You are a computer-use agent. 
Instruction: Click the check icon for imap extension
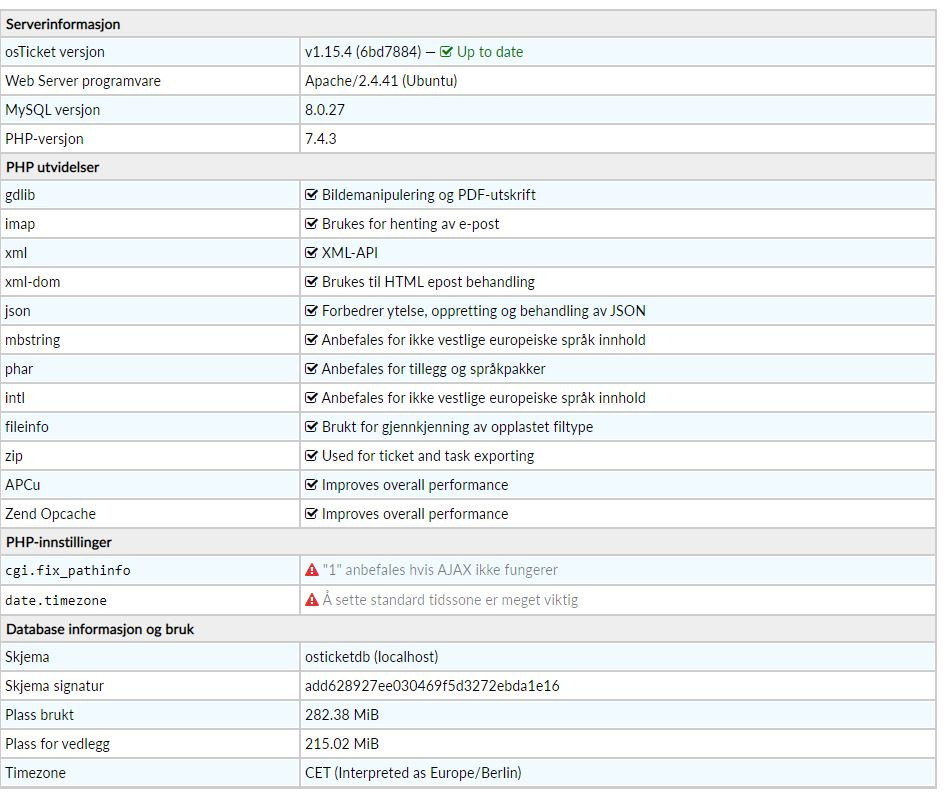coord(311,224)
